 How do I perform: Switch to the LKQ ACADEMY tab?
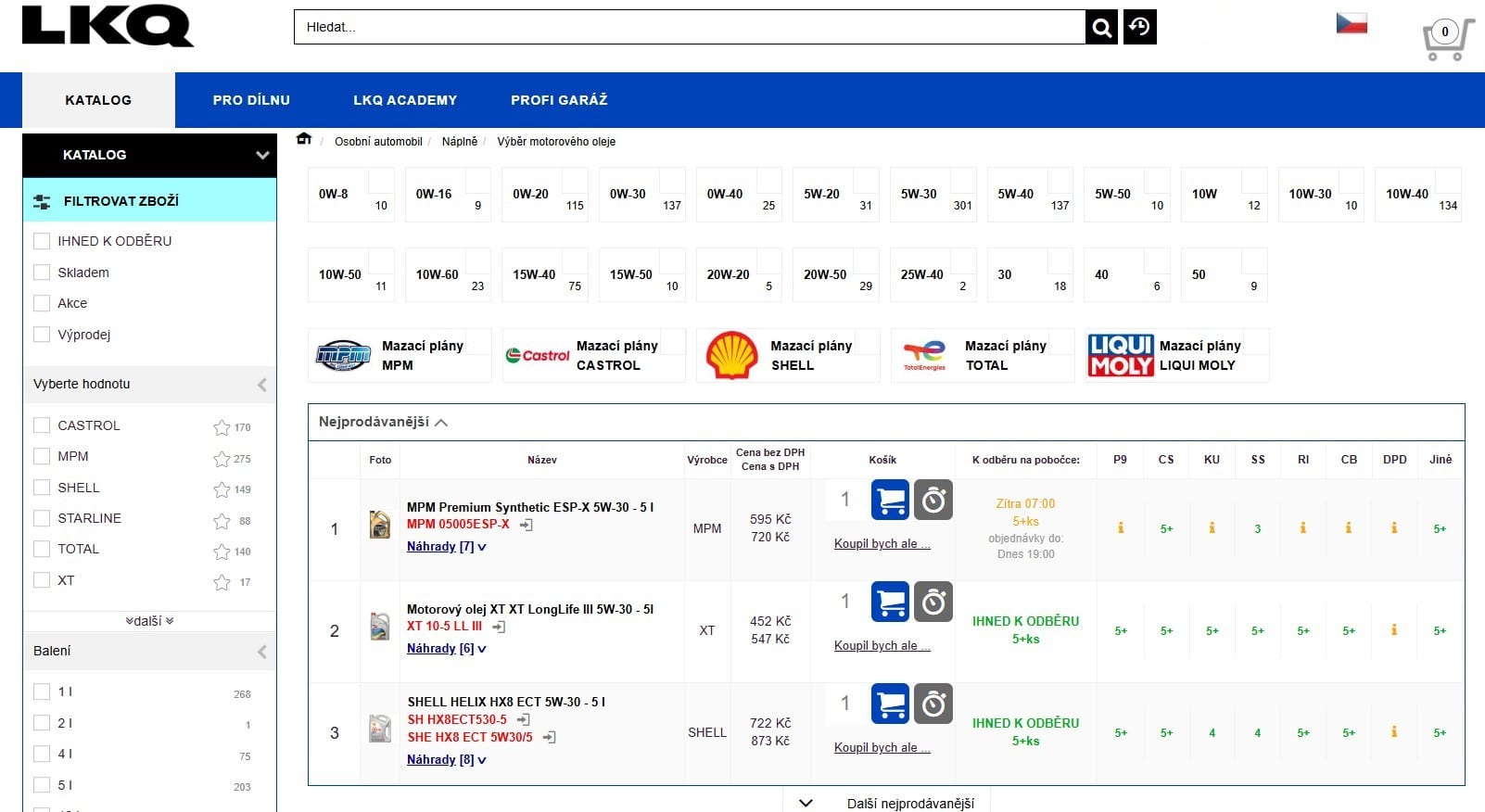point(405,100)
